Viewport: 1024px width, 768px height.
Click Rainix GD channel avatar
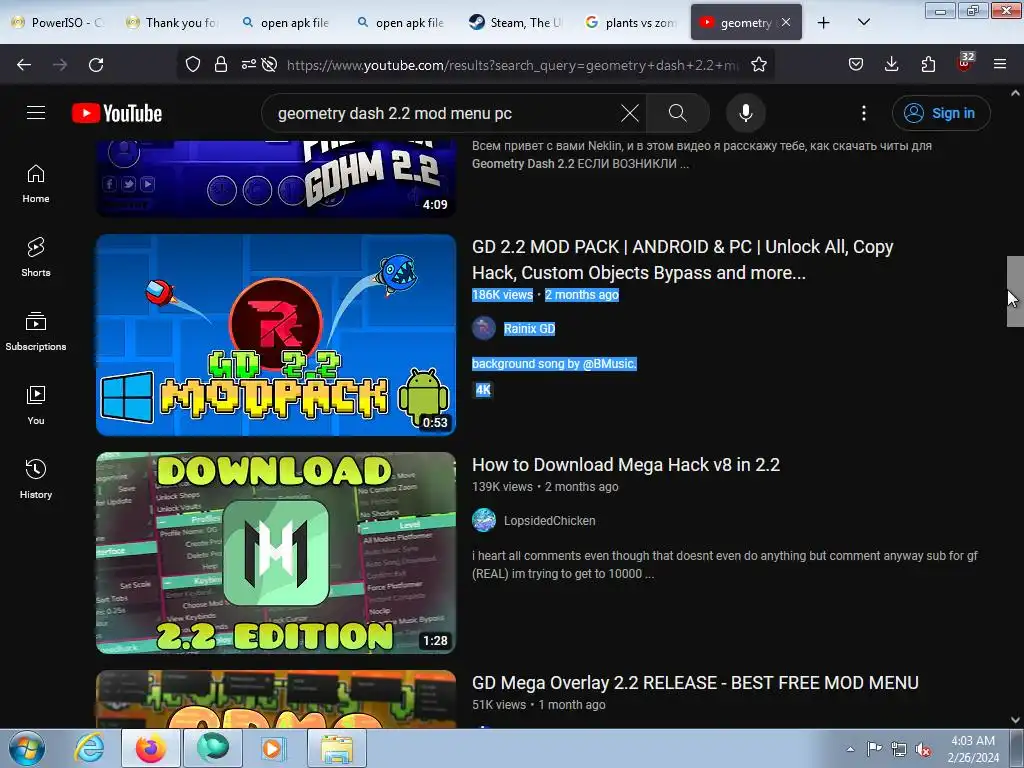tap(484, 328)
